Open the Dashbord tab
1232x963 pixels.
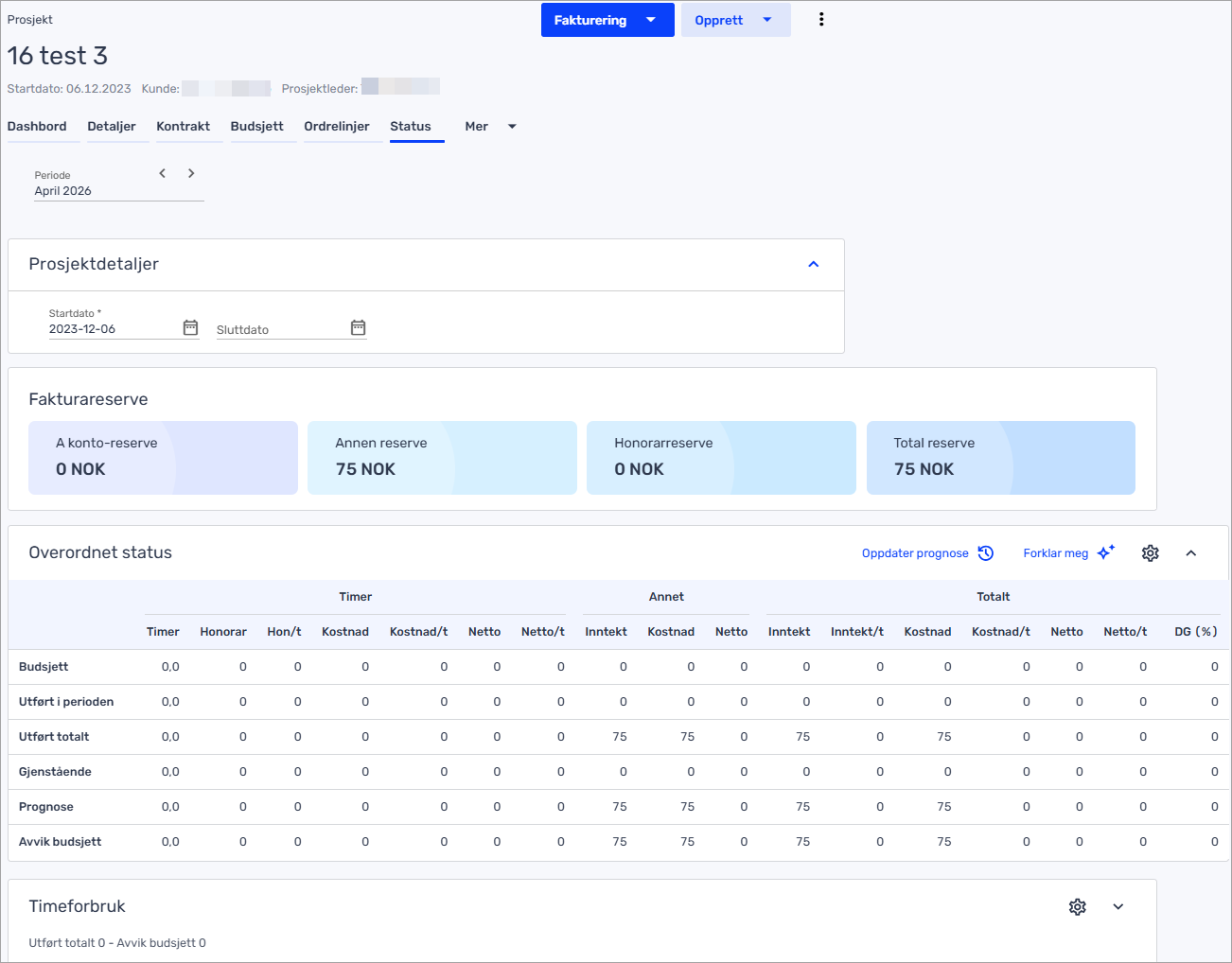[37, 127]
